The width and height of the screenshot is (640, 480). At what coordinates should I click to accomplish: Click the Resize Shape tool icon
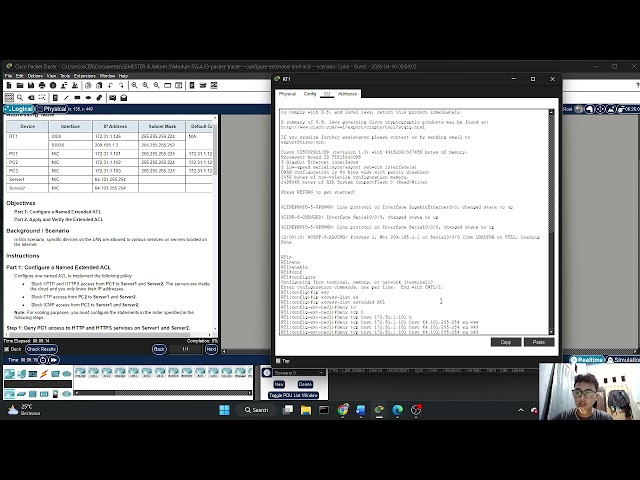click(x=42, y=98)
